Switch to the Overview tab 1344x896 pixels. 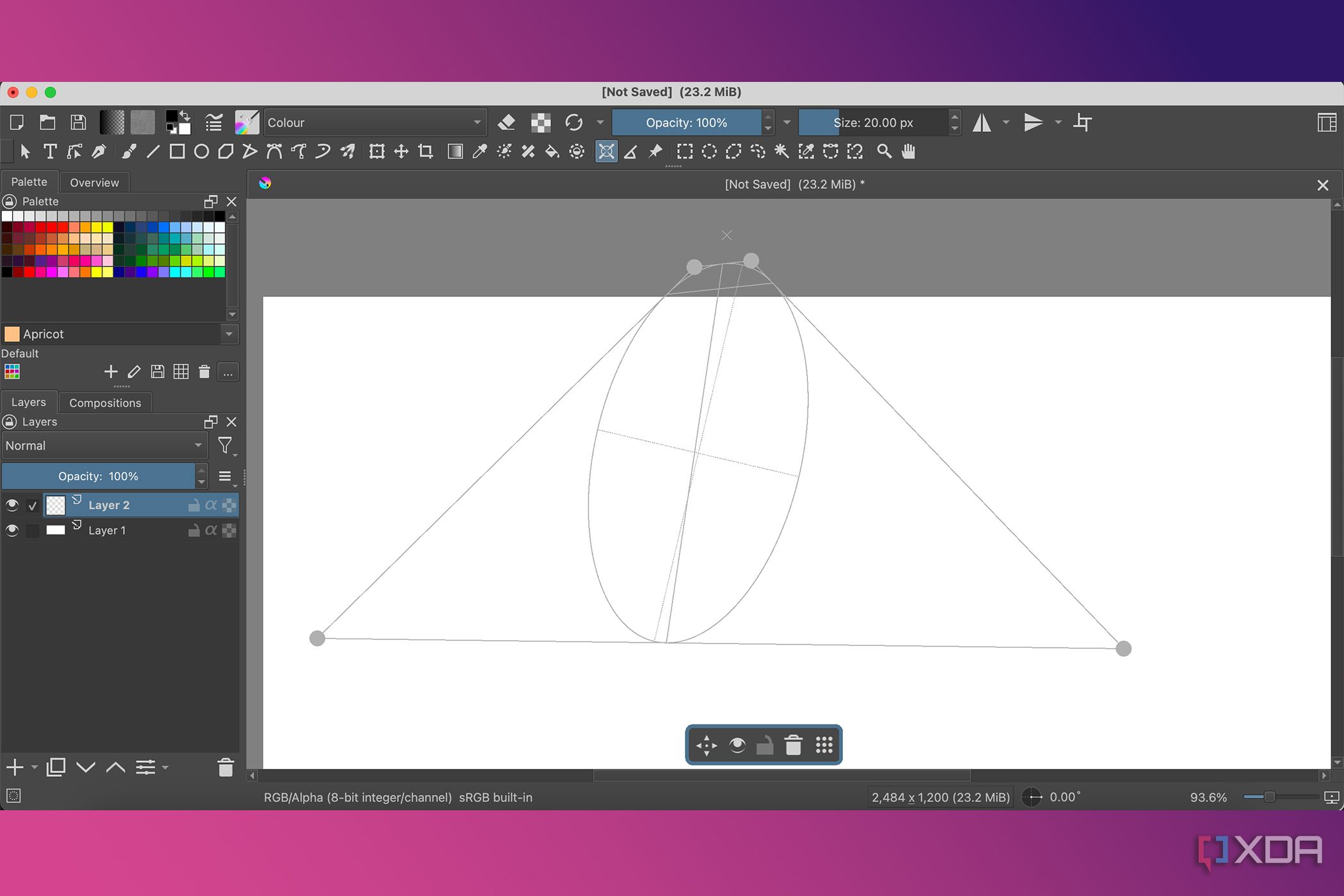point(94,182)
